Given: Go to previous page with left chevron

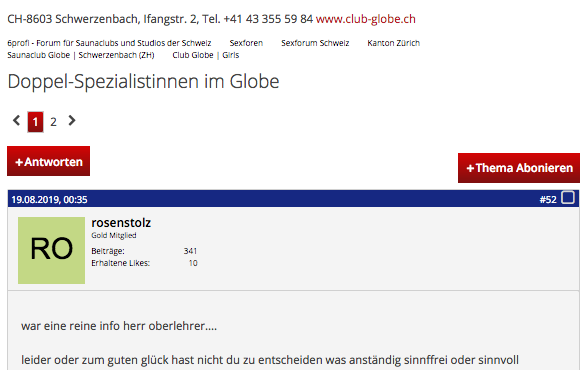Looking at the screenshot, I should [x=16, y=121].
